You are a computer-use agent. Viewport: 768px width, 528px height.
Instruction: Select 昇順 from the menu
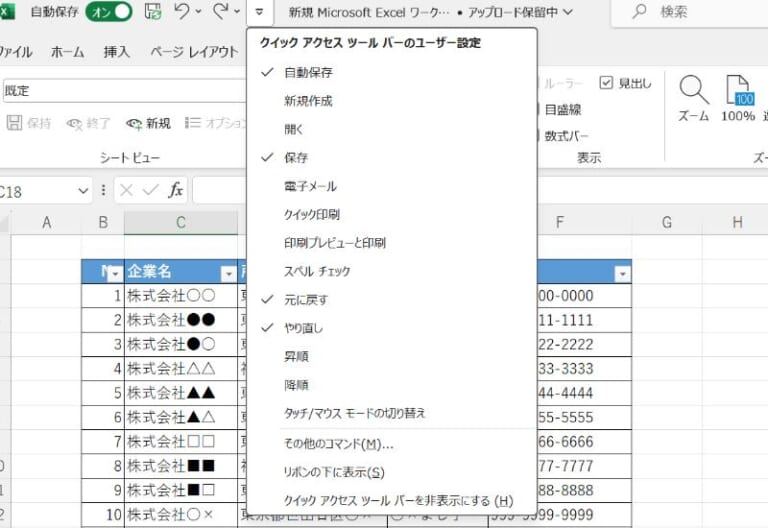pos(392,357)
